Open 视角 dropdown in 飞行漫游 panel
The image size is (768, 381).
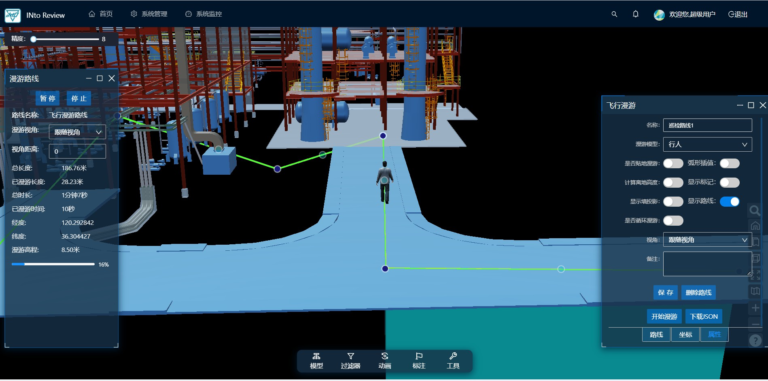[707, 239]
